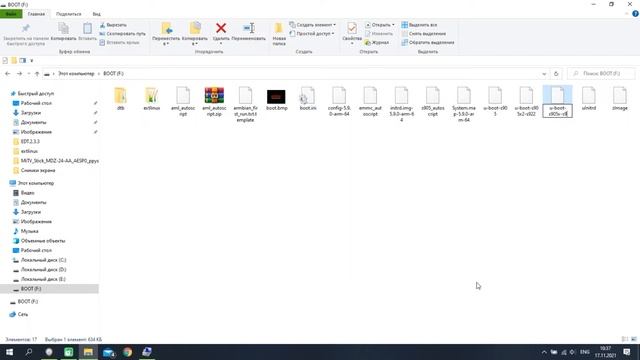This screenshot has height=360, width=640.
Task: Open Музыка in navigation pane
Action: 29,231
